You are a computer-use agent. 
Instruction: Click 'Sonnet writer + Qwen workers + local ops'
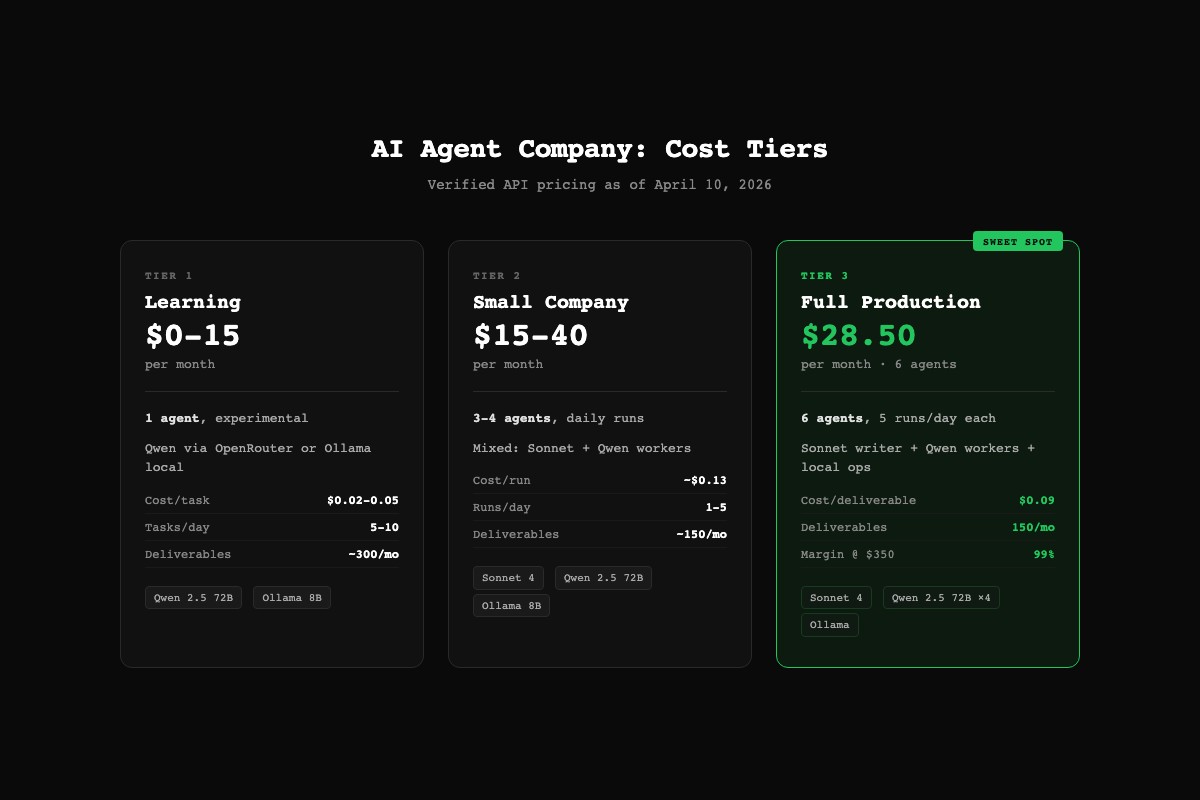[x=918, y=457]
